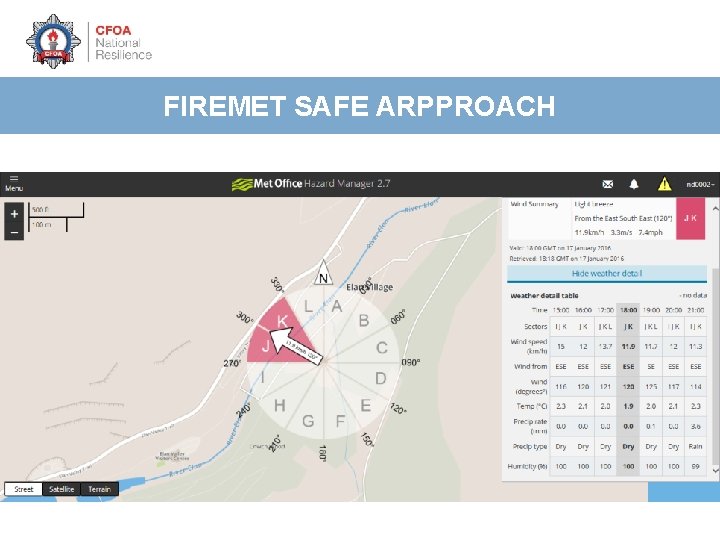The image size is (720, 540).
Task: Open the hamburger Menu
Action: 14,183
